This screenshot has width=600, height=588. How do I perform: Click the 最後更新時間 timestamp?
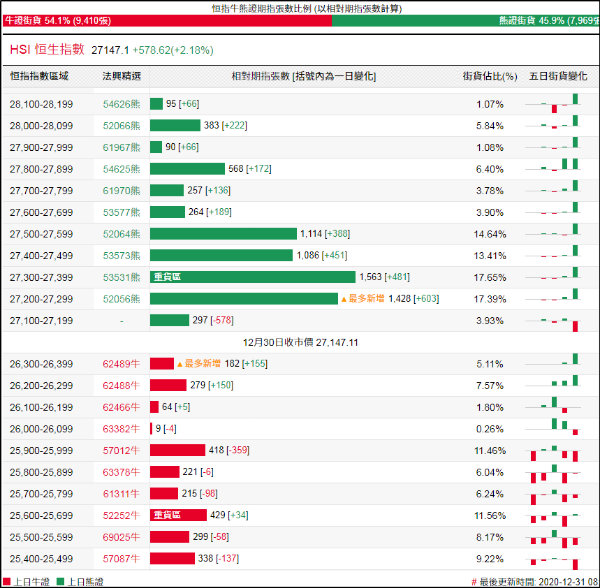(535, 582)
